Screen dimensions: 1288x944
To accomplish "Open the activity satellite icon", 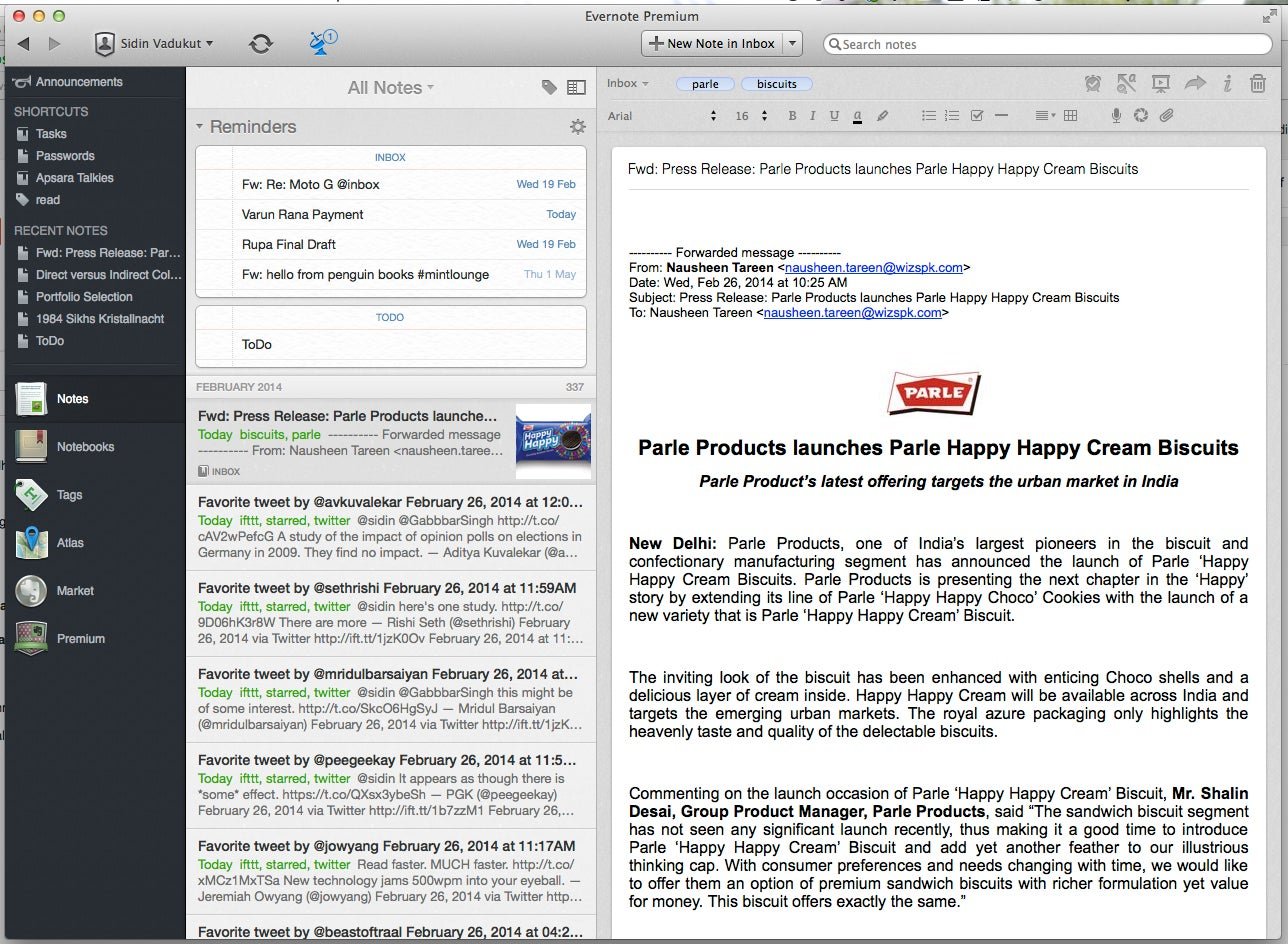I will tap(322, 43).
